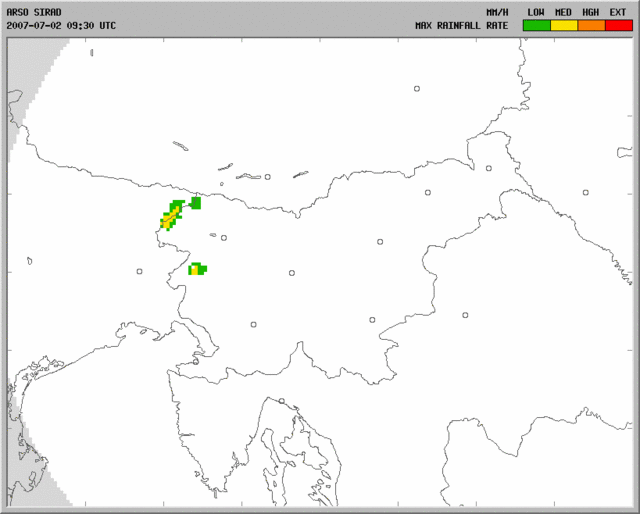Click the MED legend text label
640x514 pixels.
tap(563, 11)
